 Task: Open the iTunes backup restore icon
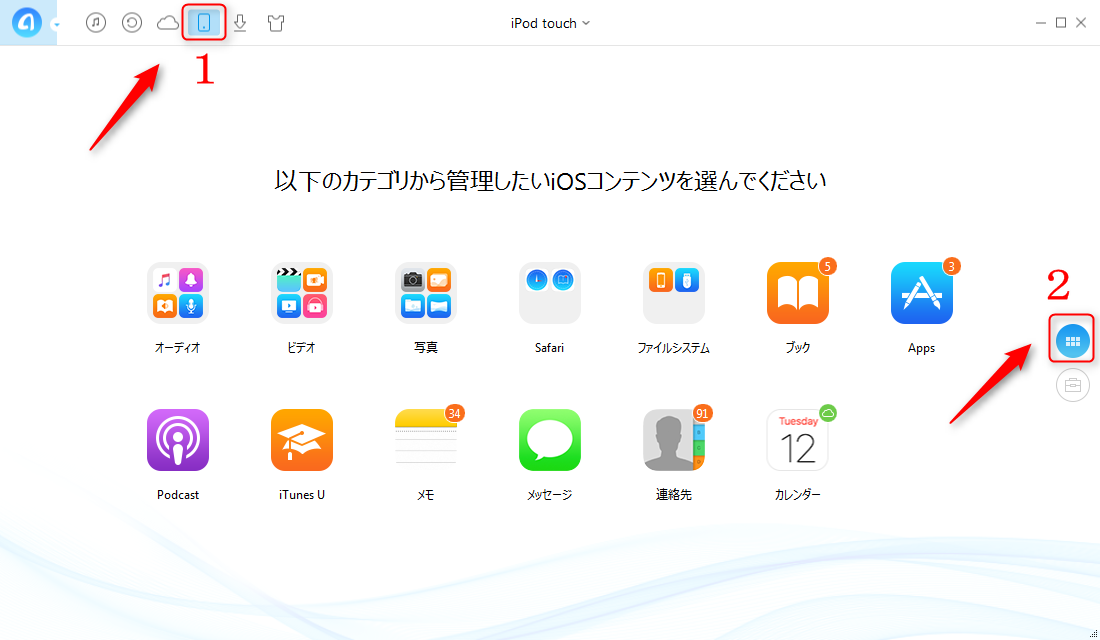[x=132, y=22]
